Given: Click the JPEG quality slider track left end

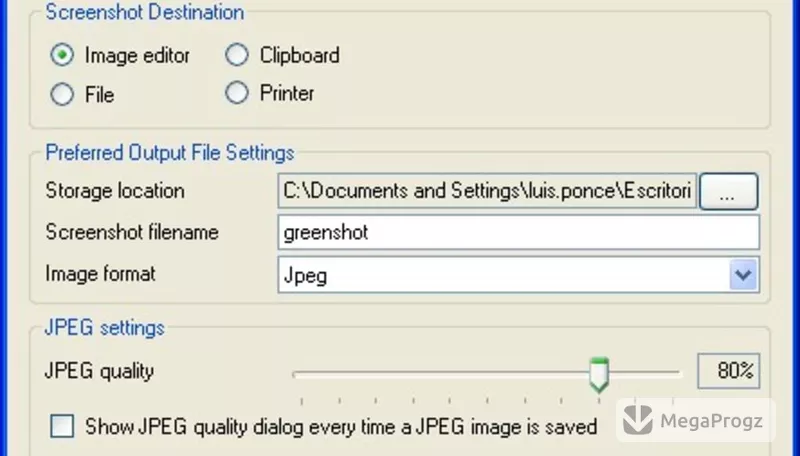Looking at the screenshot, I should 297,374.
